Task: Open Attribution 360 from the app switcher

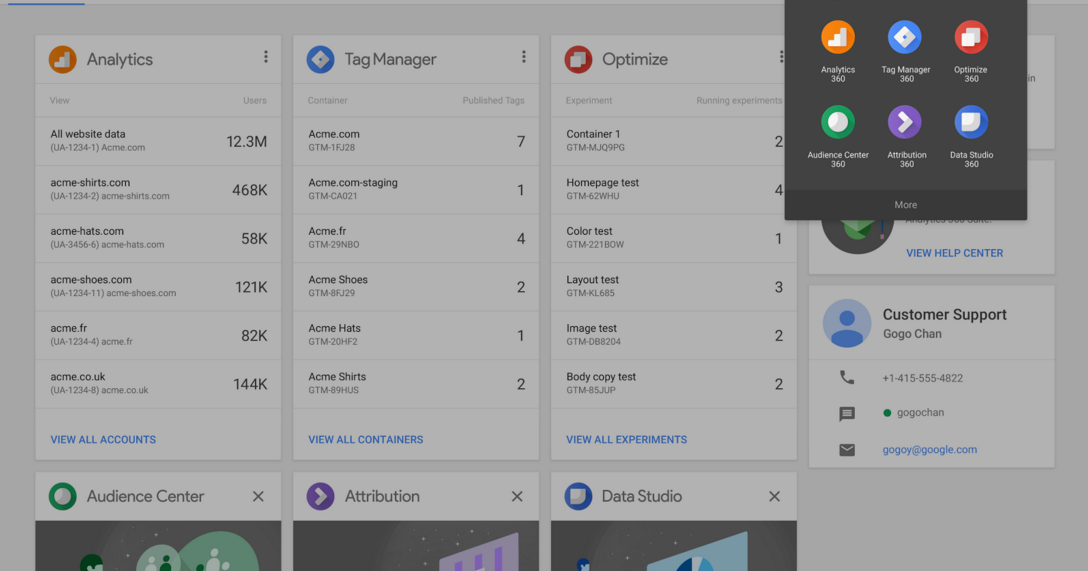Action: (x=905, y=137)
